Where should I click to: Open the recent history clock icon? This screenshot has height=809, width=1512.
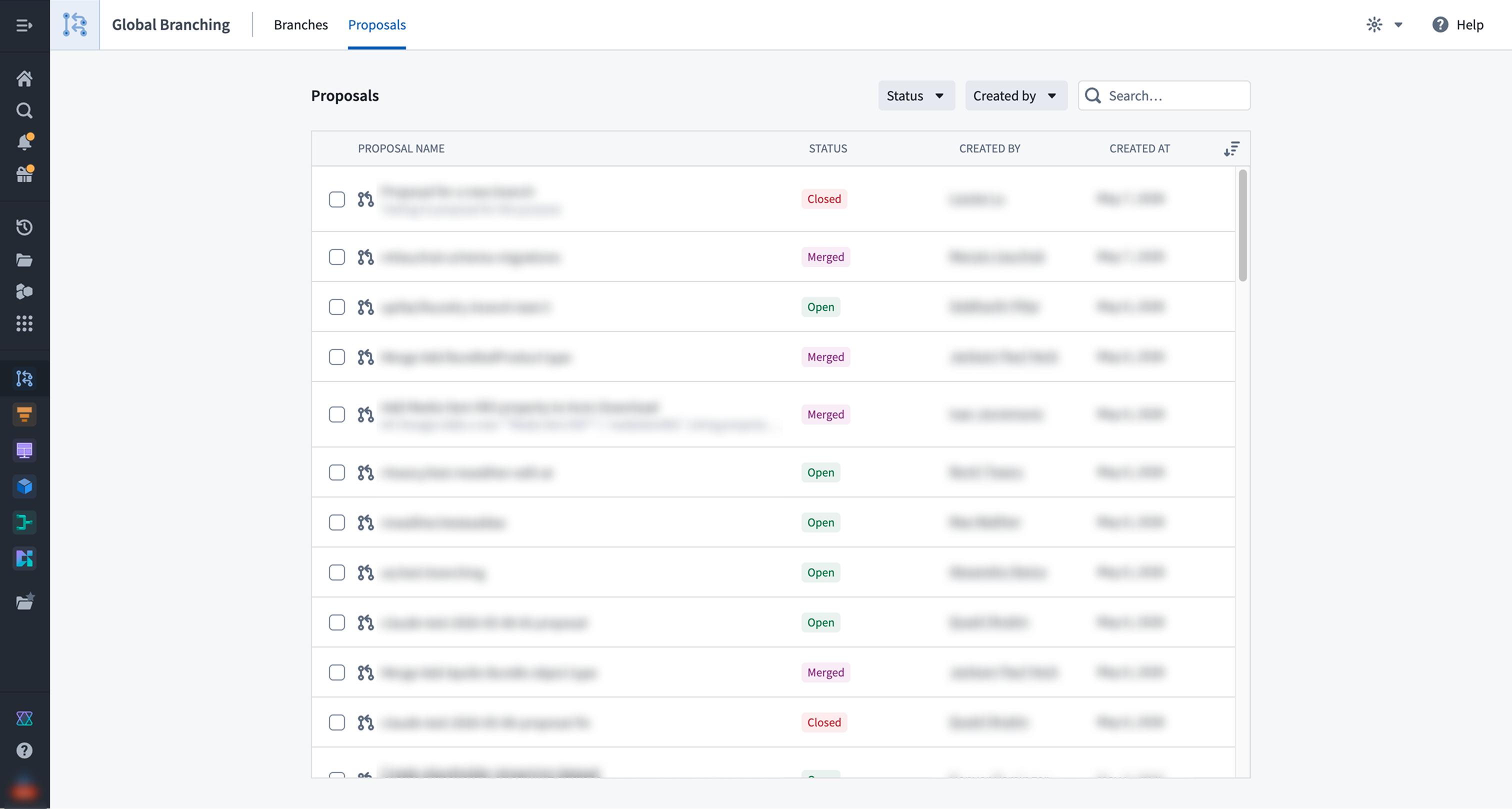(x=24, y=227)
